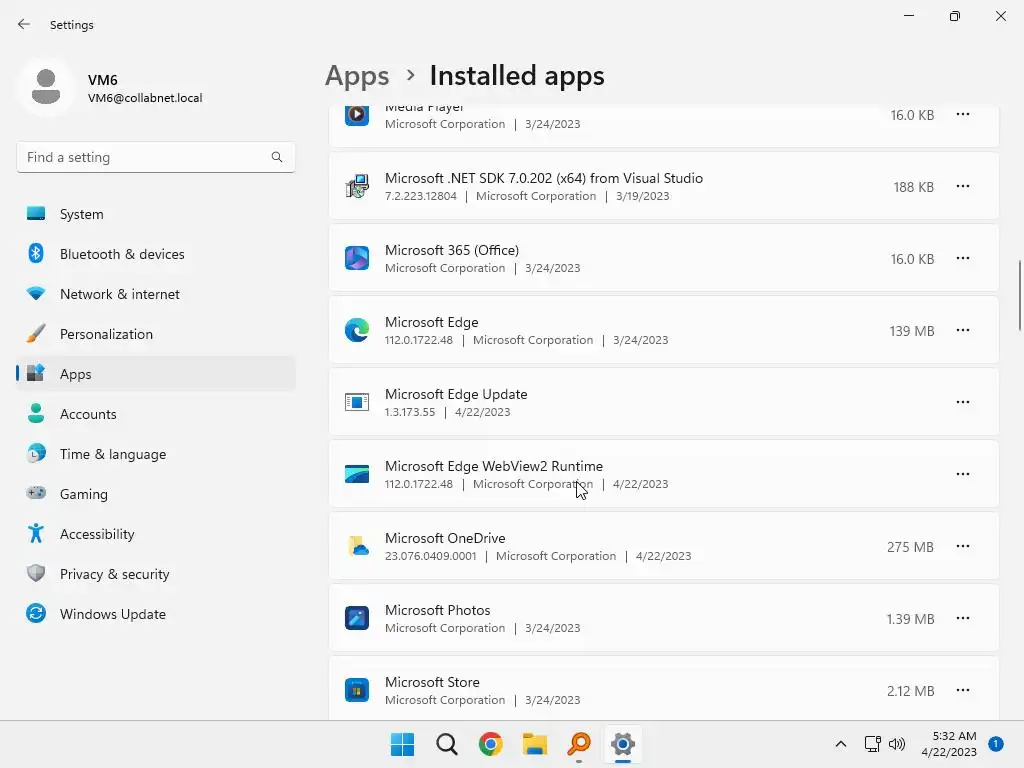The width and height of the screenshot is (1024, 768).
Task: Click the Apps breadcrumb link
Action: pos(357,76)
